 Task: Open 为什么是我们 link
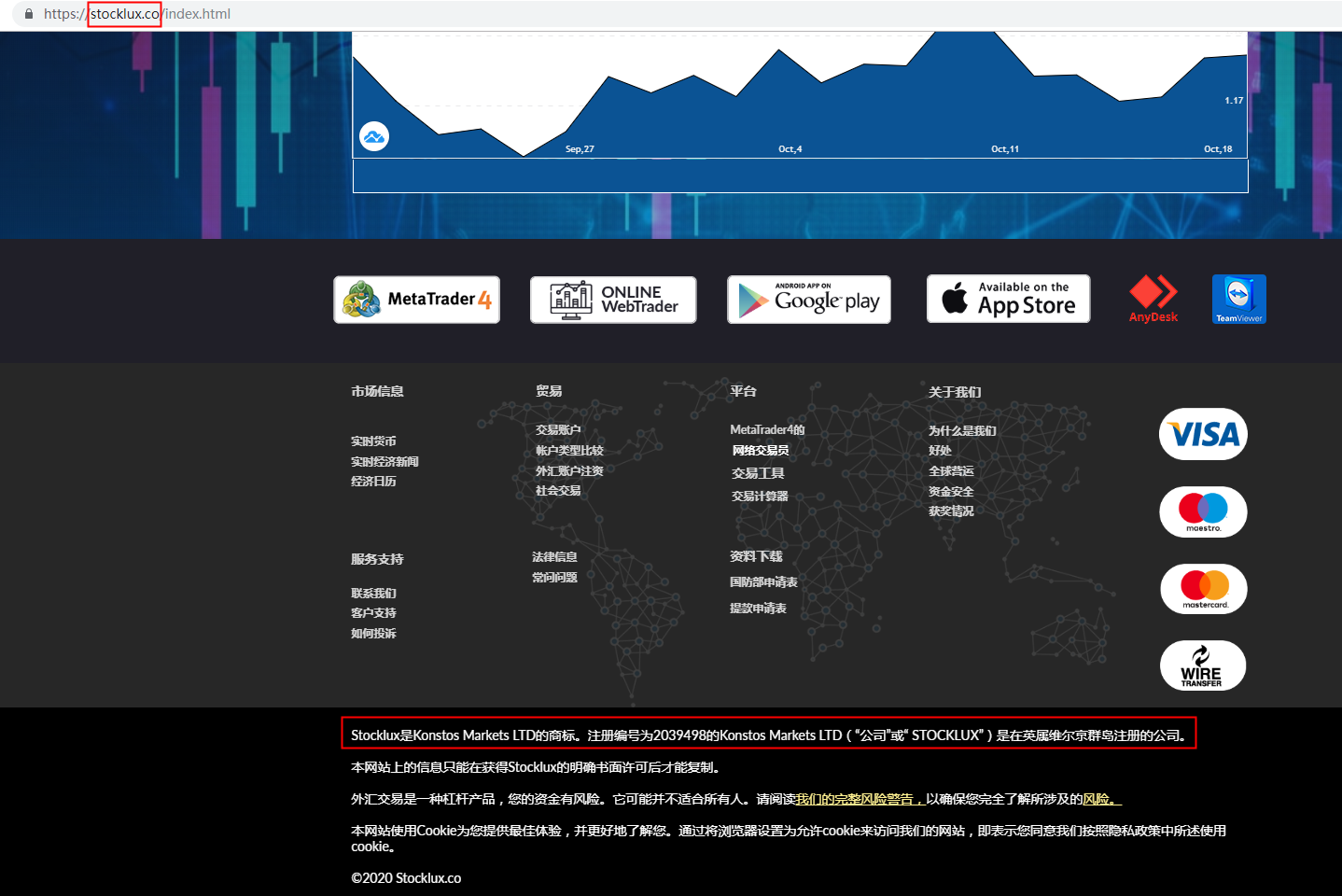point(962,431)
